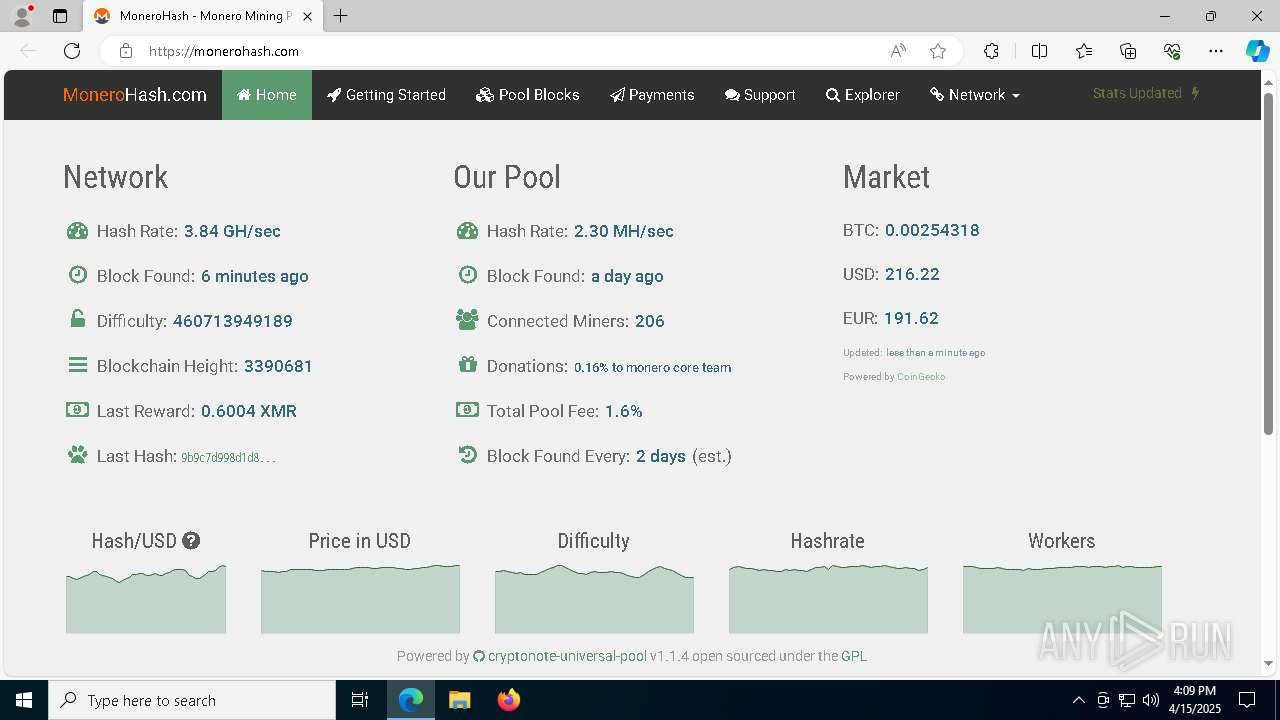Open the Explorer page
1280x720 pixels.
(863, 95)
